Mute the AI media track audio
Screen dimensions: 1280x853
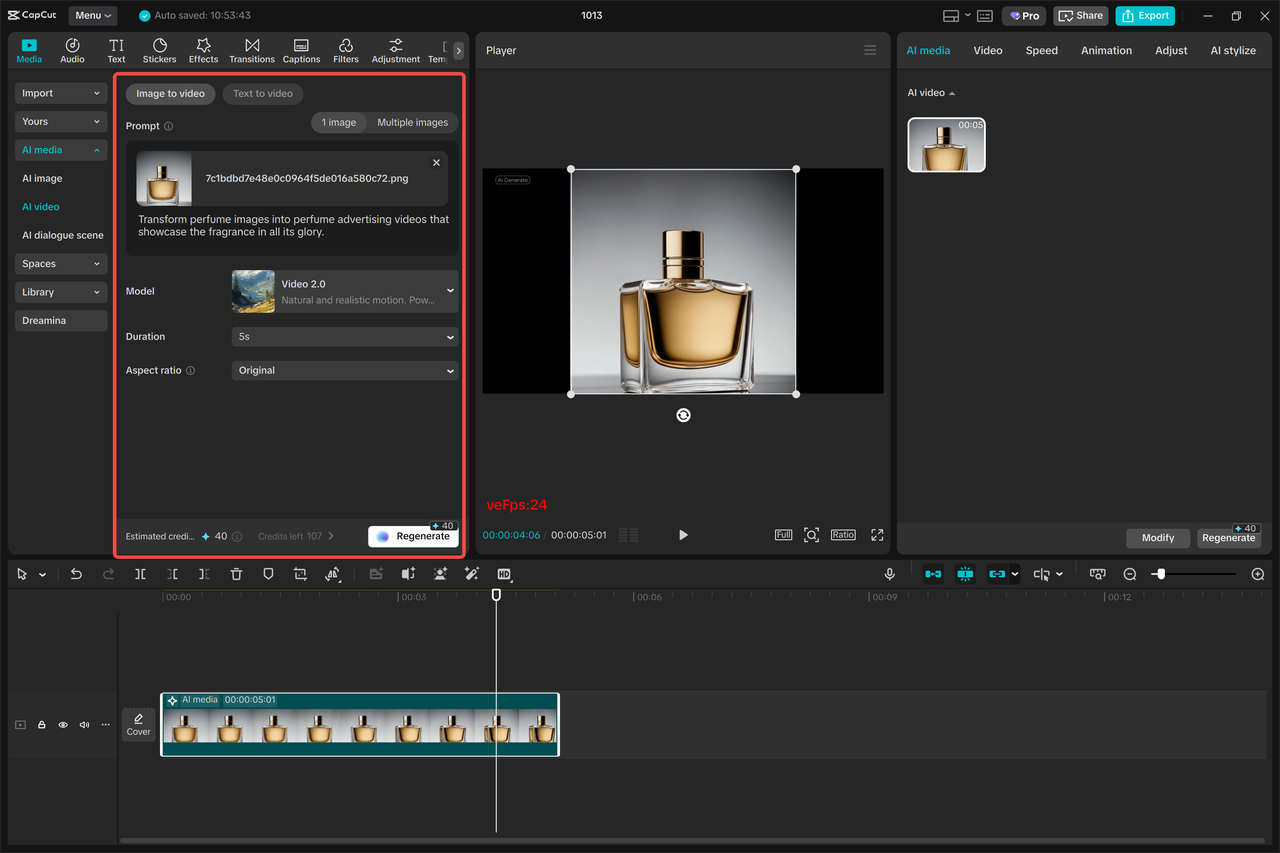84,724
